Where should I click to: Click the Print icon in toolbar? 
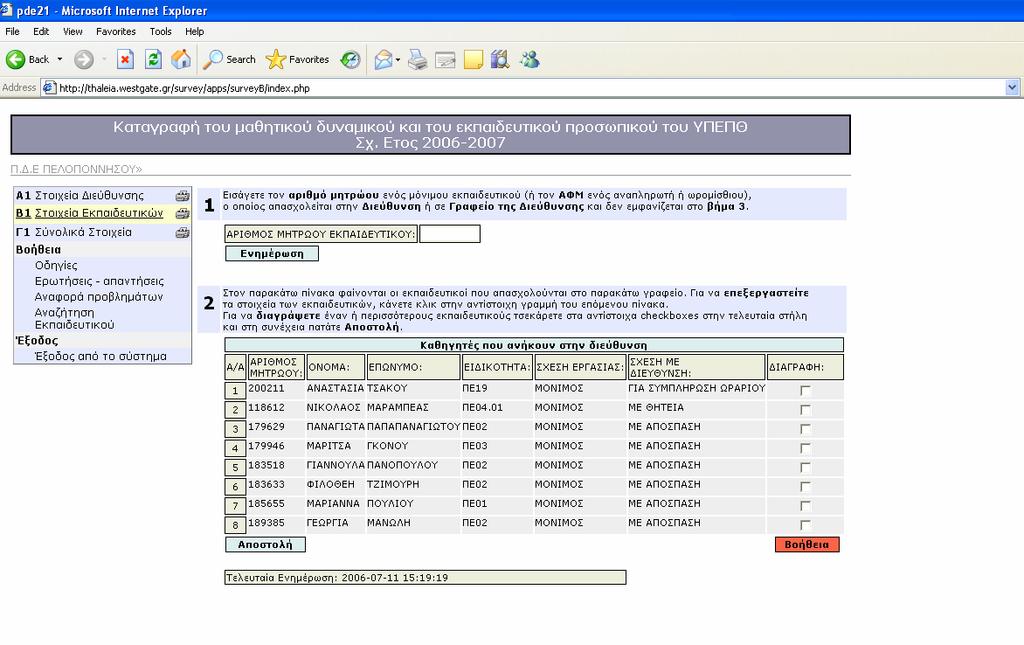click(x=417, y=59)
